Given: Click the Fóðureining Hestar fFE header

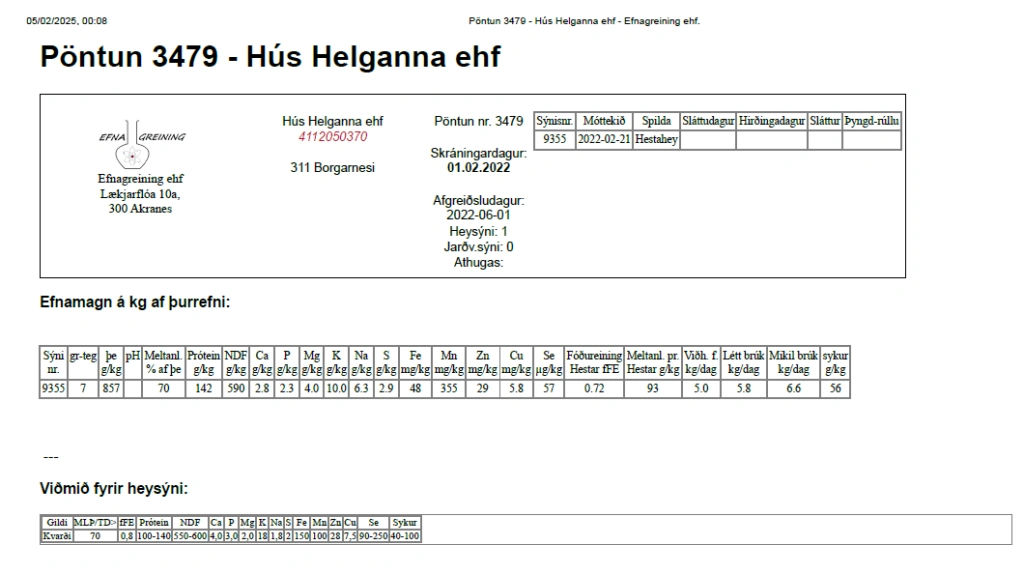Looking at the screenshot, I should coord(594,362).
